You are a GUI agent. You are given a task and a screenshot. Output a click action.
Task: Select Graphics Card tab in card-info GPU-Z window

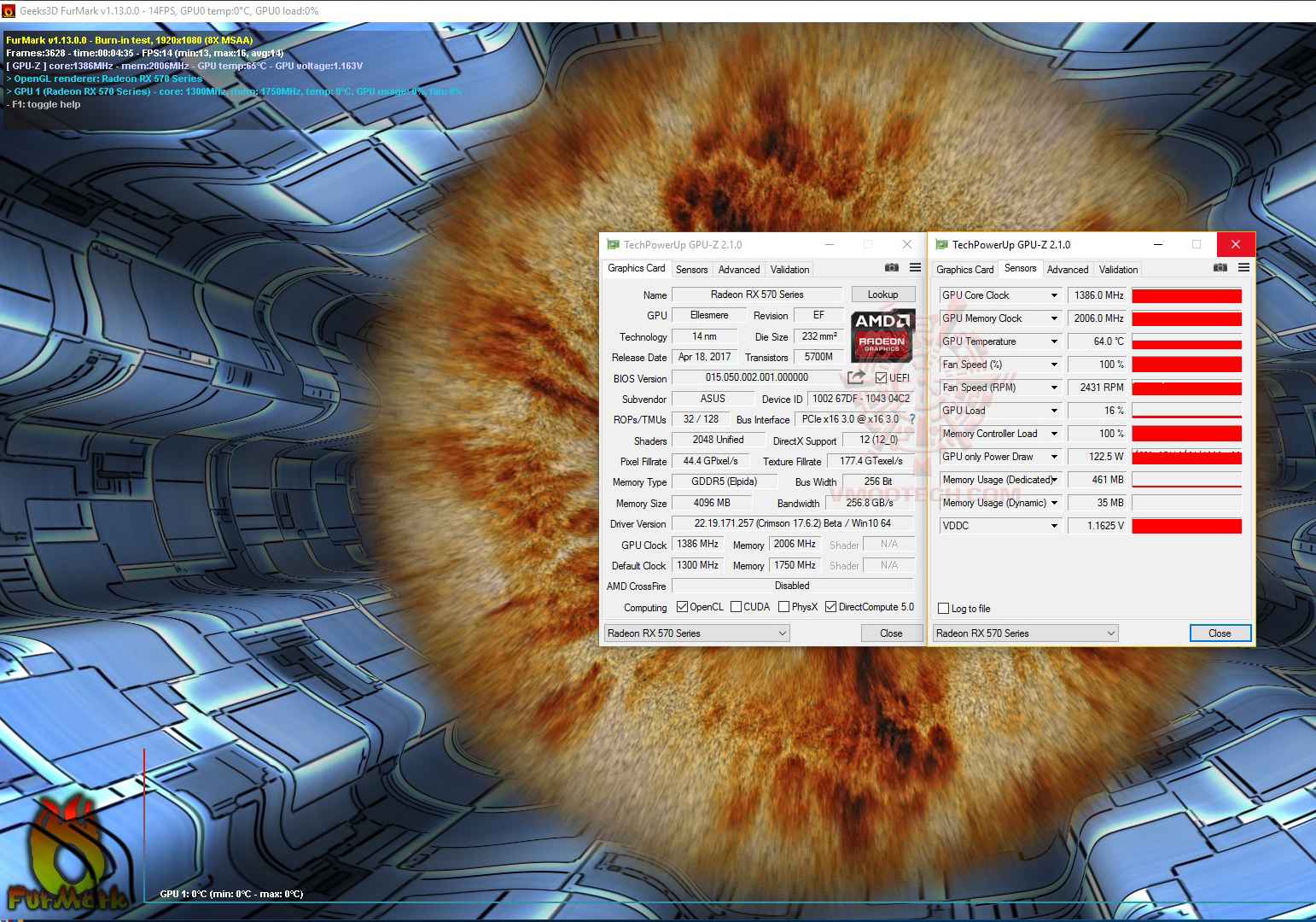point(637,268)
